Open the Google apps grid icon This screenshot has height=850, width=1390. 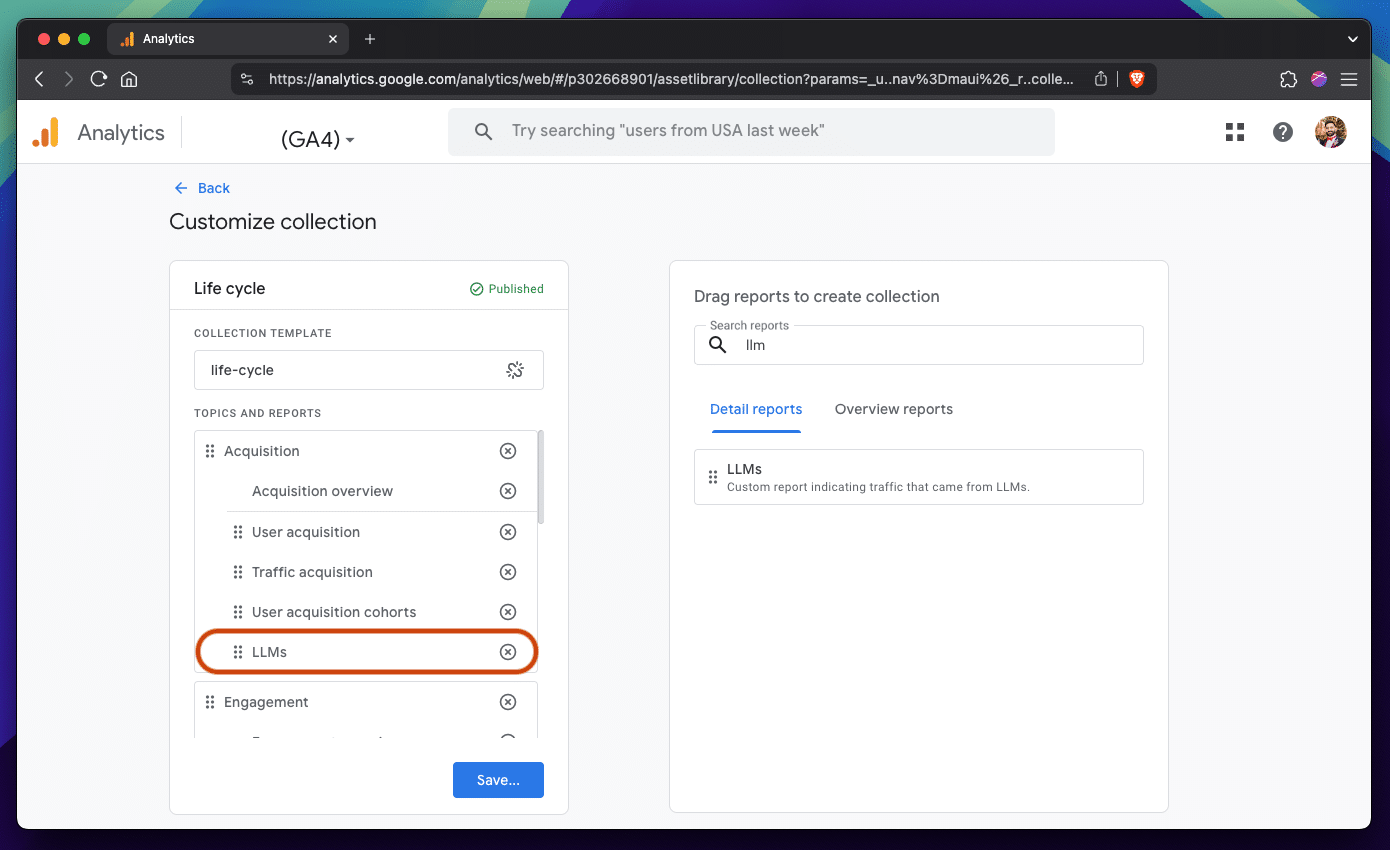1235,132
